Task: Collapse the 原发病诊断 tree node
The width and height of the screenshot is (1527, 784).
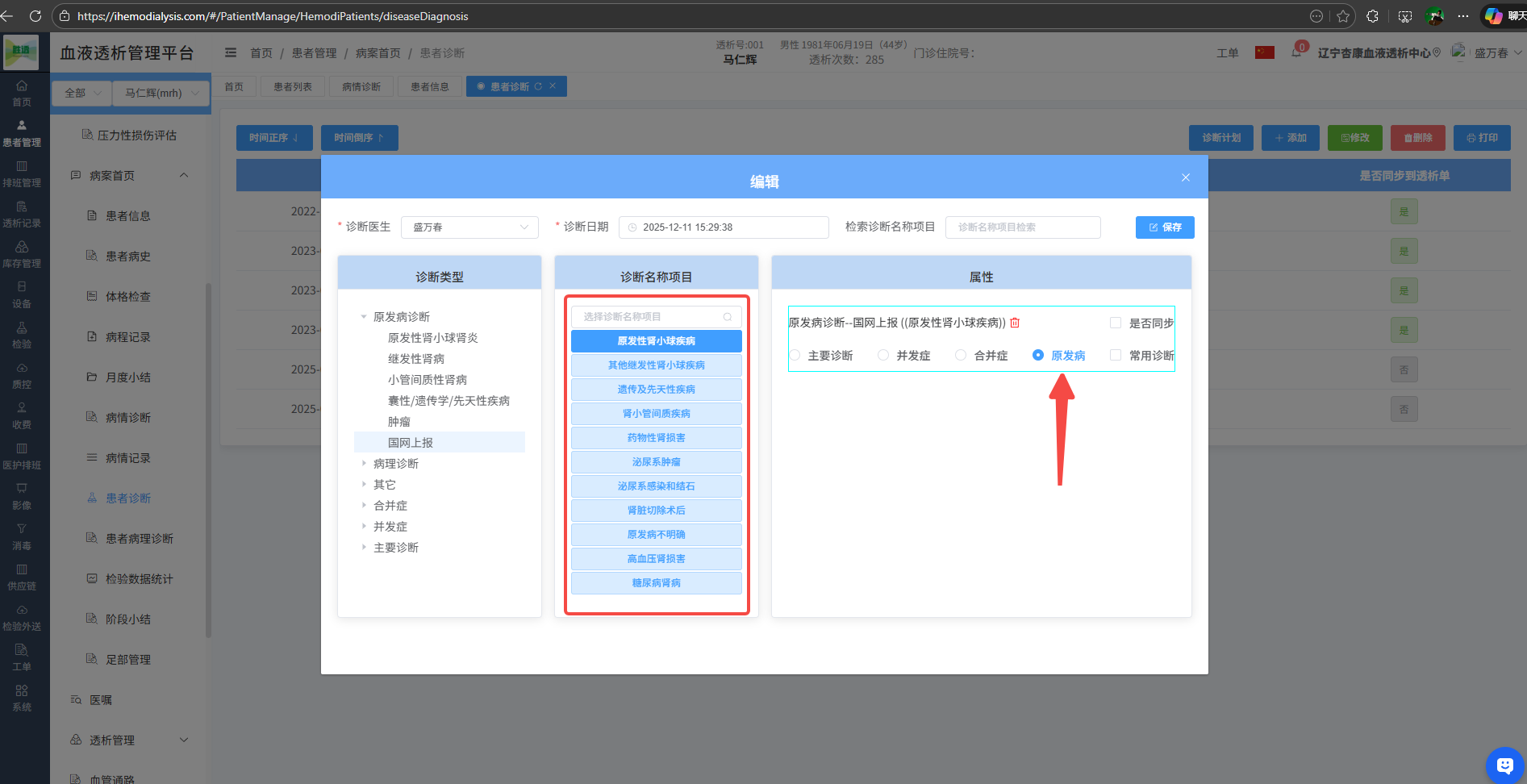Action: (x=364, y=317)
